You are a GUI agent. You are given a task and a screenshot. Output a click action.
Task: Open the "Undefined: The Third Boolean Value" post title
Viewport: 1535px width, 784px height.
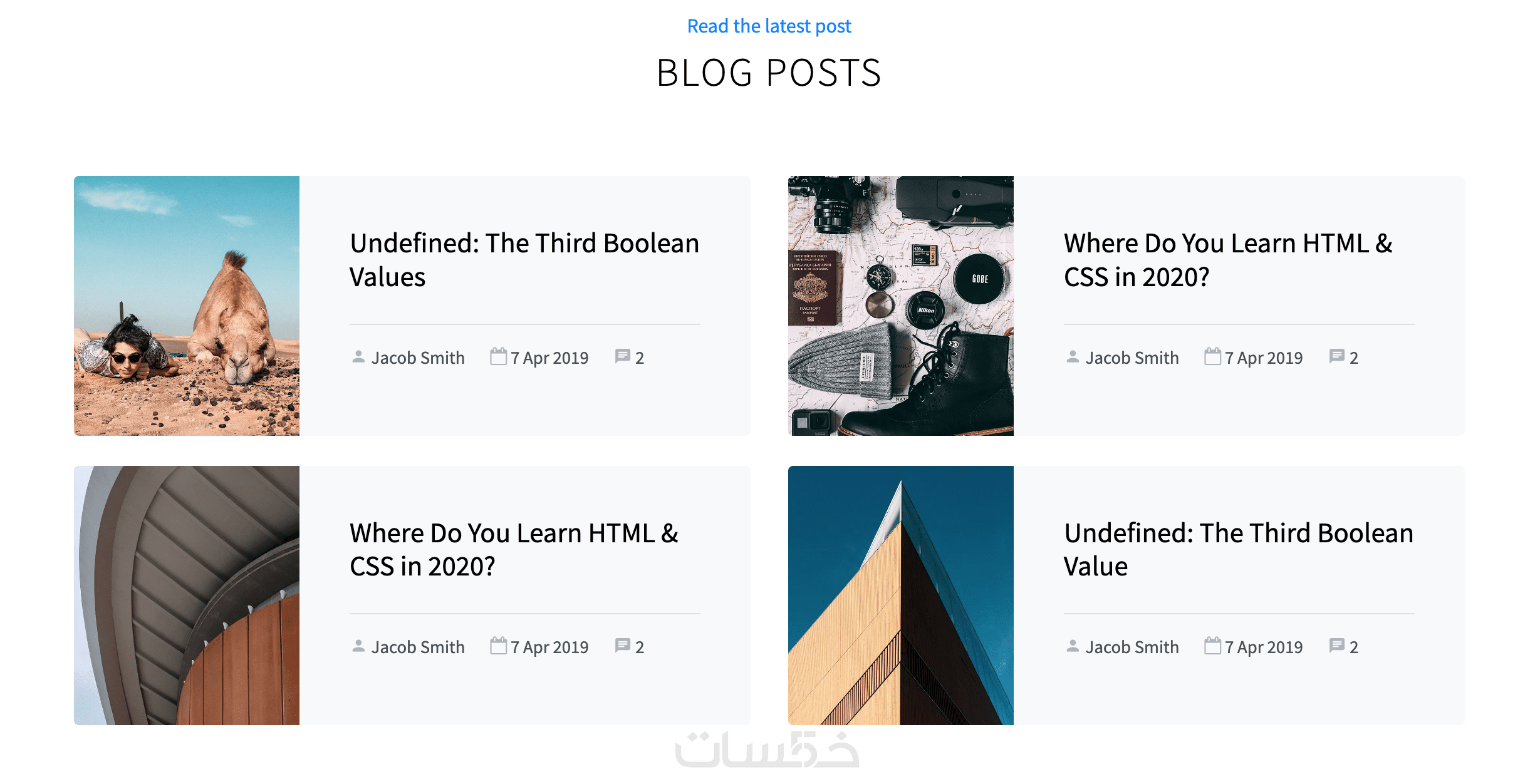(x=1238, y=550)
